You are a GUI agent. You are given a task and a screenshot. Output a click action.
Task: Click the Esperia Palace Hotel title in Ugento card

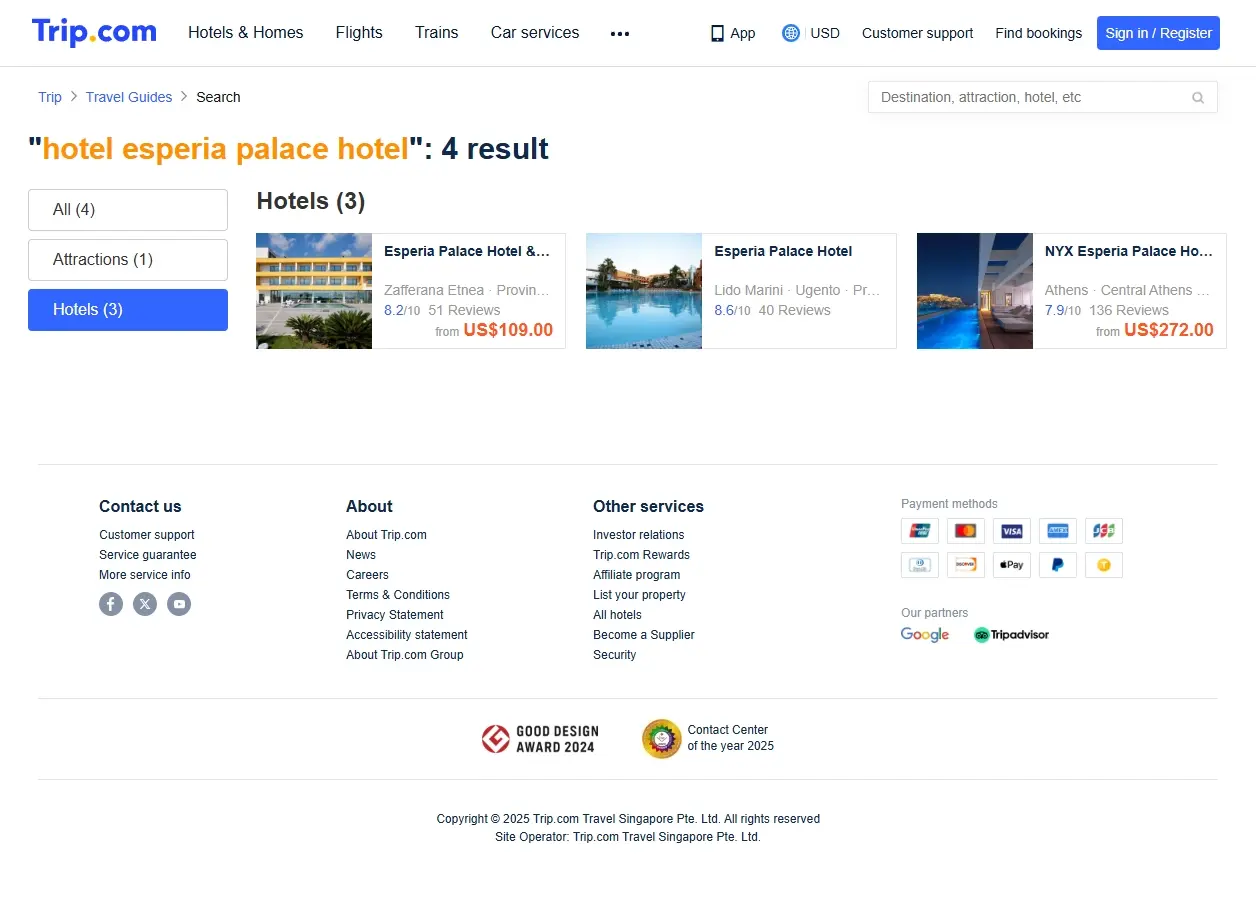pos(783,251)
